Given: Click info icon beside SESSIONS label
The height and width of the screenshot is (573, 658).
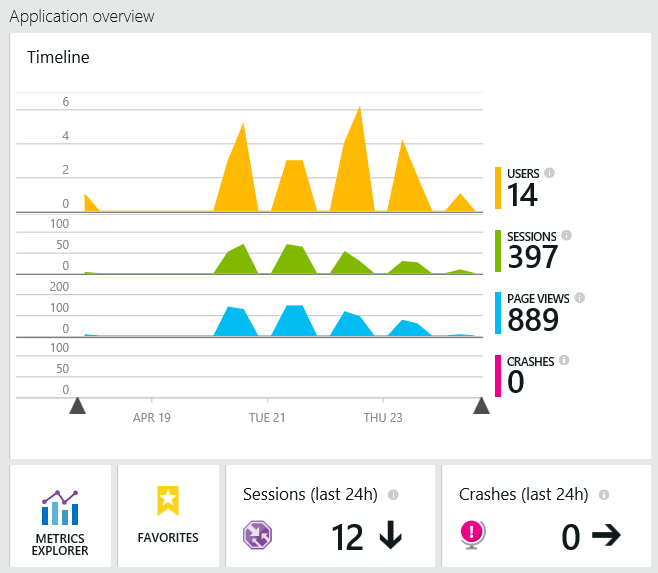Looking at the screenshot, I should click(x=566, y=236).
